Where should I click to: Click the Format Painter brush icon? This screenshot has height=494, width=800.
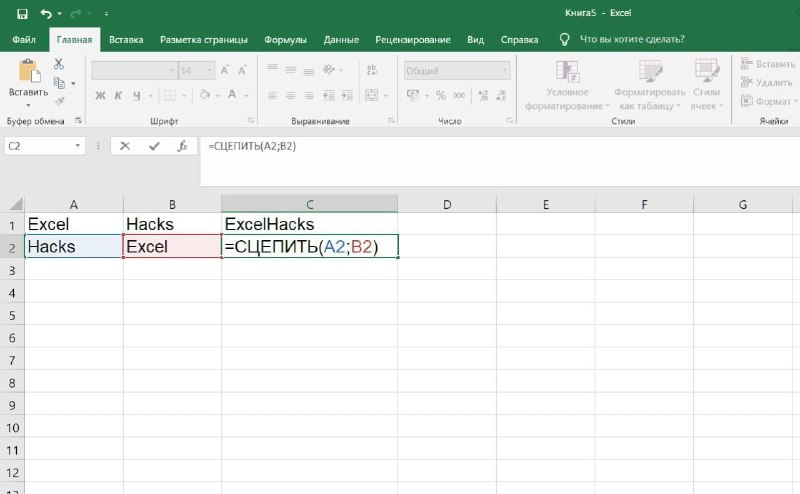(x=59, y=101)
